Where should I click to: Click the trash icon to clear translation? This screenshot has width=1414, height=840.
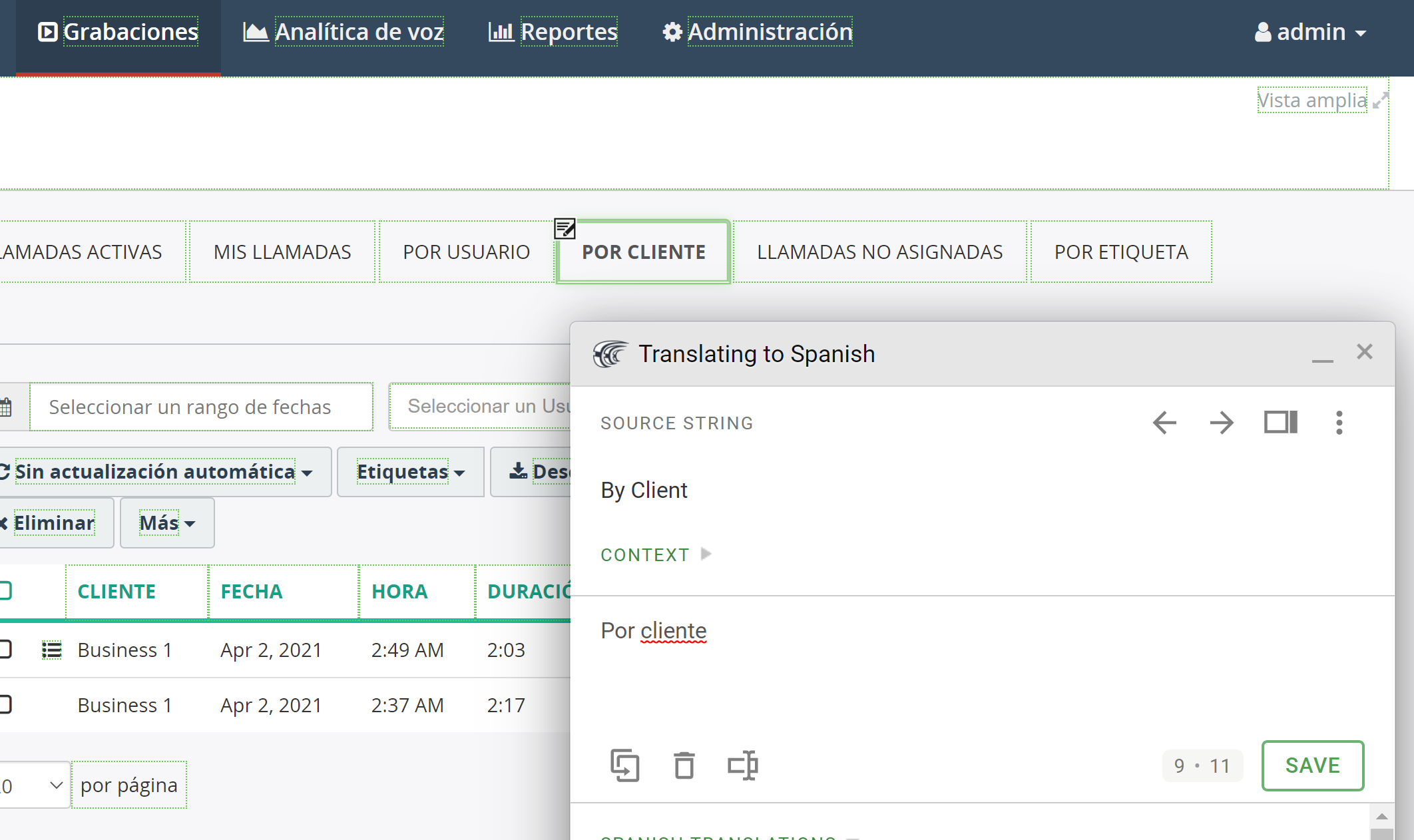point(684,765)
